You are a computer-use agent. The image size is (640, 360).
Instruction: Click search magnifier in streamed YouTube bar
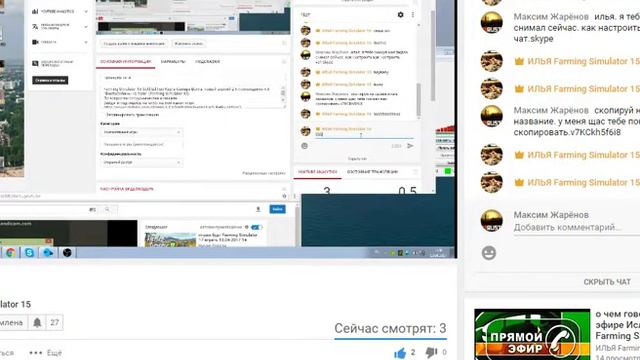click(x=107, y=209)
